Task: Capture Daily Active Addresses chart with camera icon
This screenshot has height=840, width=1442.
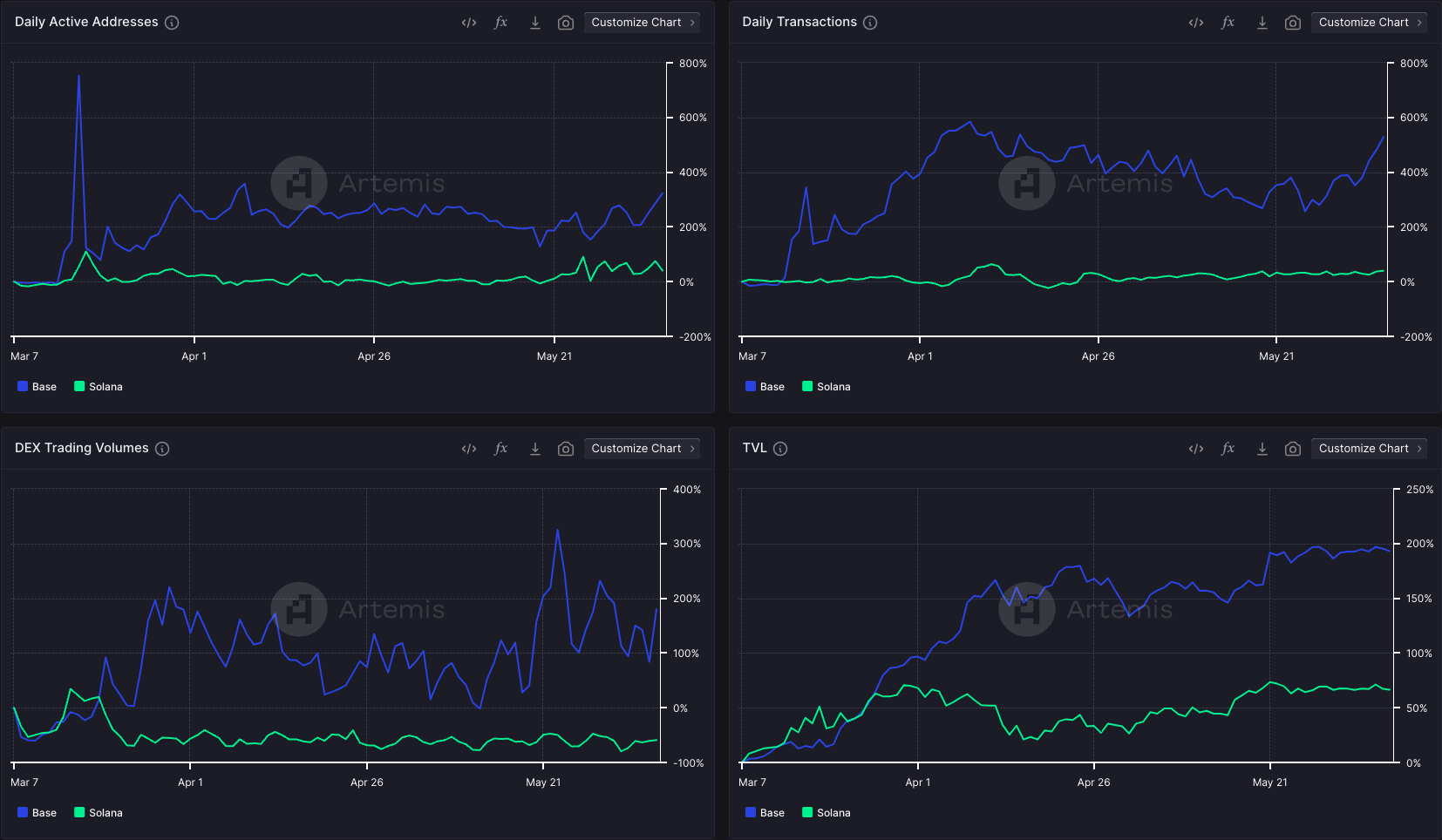Action: point(566,23)
